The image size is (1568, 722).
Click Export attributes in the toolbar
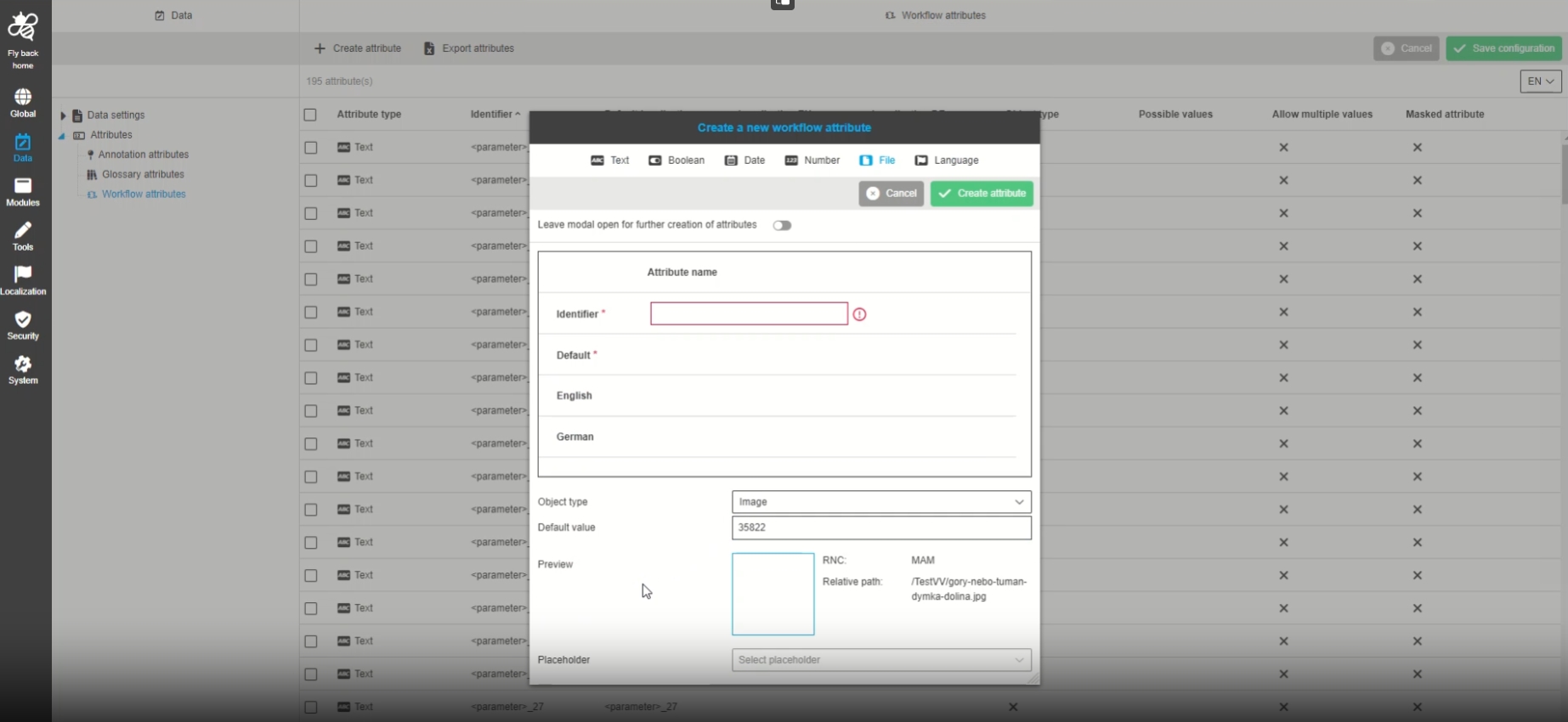tap(469, 48)
